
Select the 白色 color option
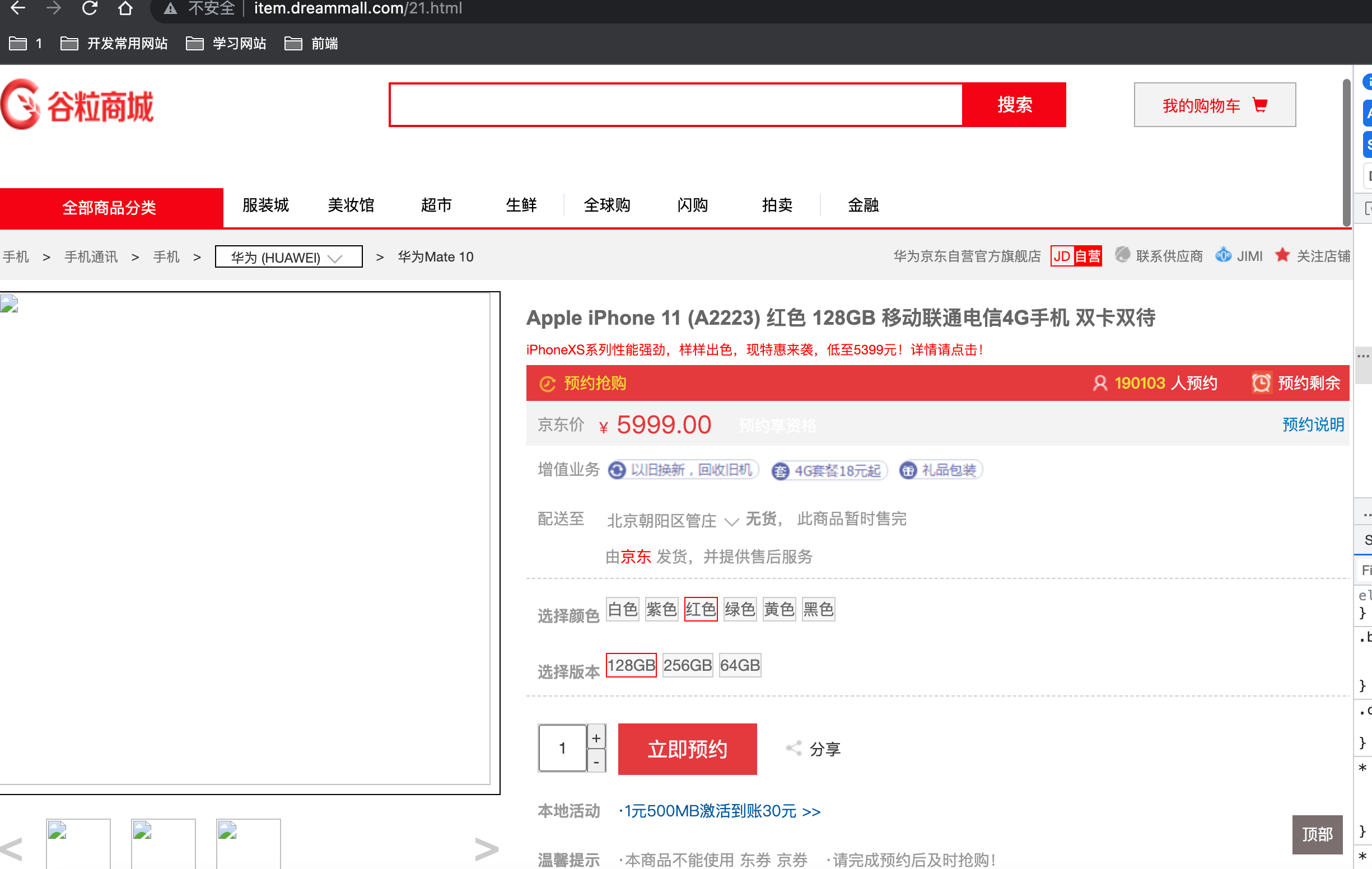[x=622, y=609]
